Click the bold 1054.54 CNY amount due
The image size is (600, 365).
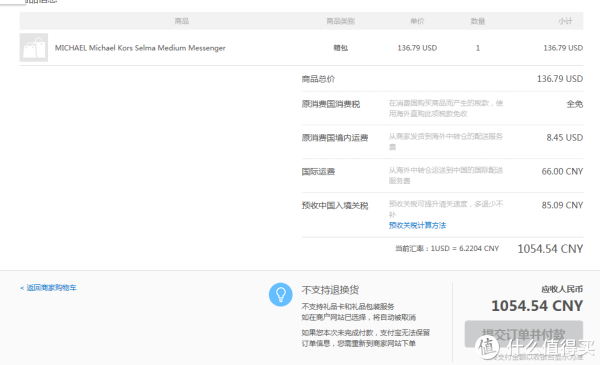537,306
